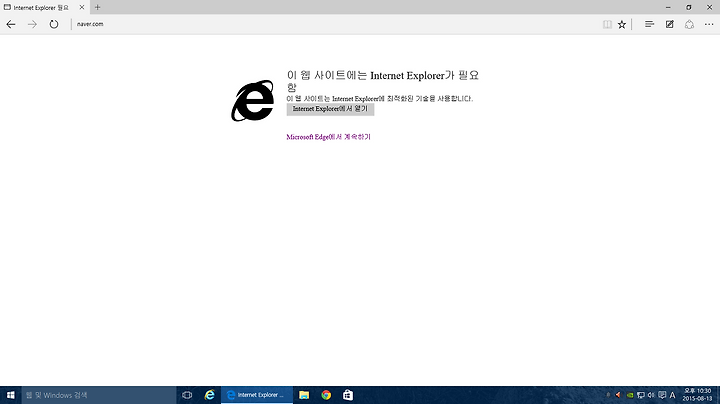This screenshot has width=720, height=404.
Task: Open a new tab with plus
Action: (x=97, y=7)
